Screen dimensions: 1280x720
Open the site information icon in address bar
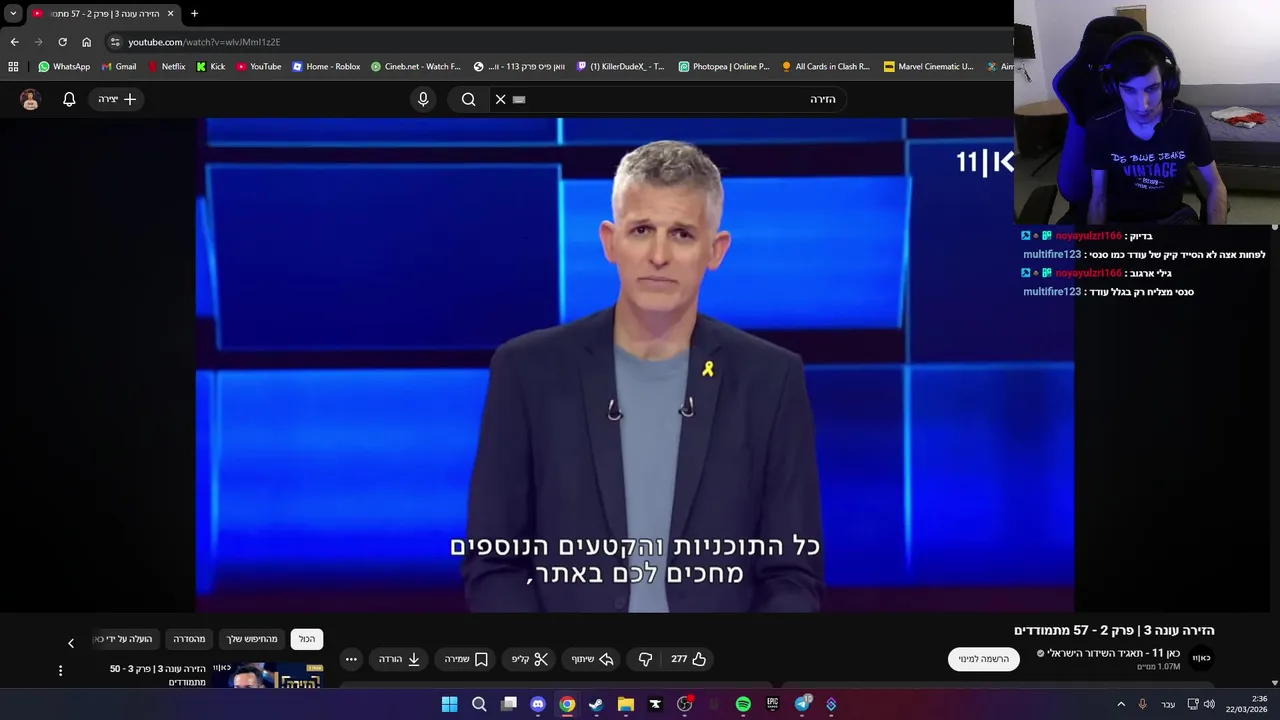(115, 42)
